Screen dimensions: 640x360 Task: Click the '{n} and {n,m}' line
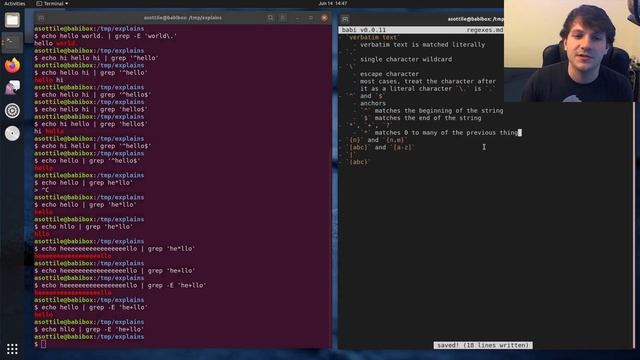coord(376,140)
